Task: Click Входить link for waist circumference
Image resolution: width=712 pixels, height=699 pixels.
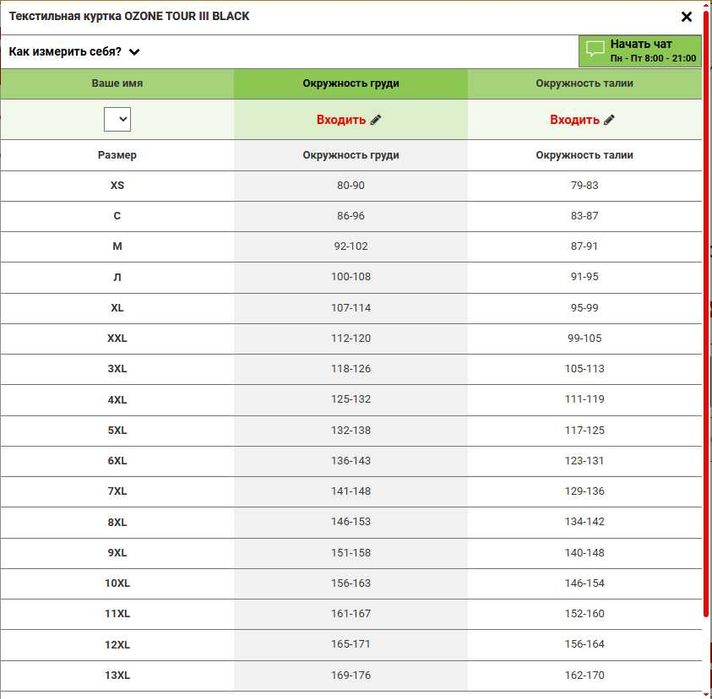Action: (x=575, y=120)
